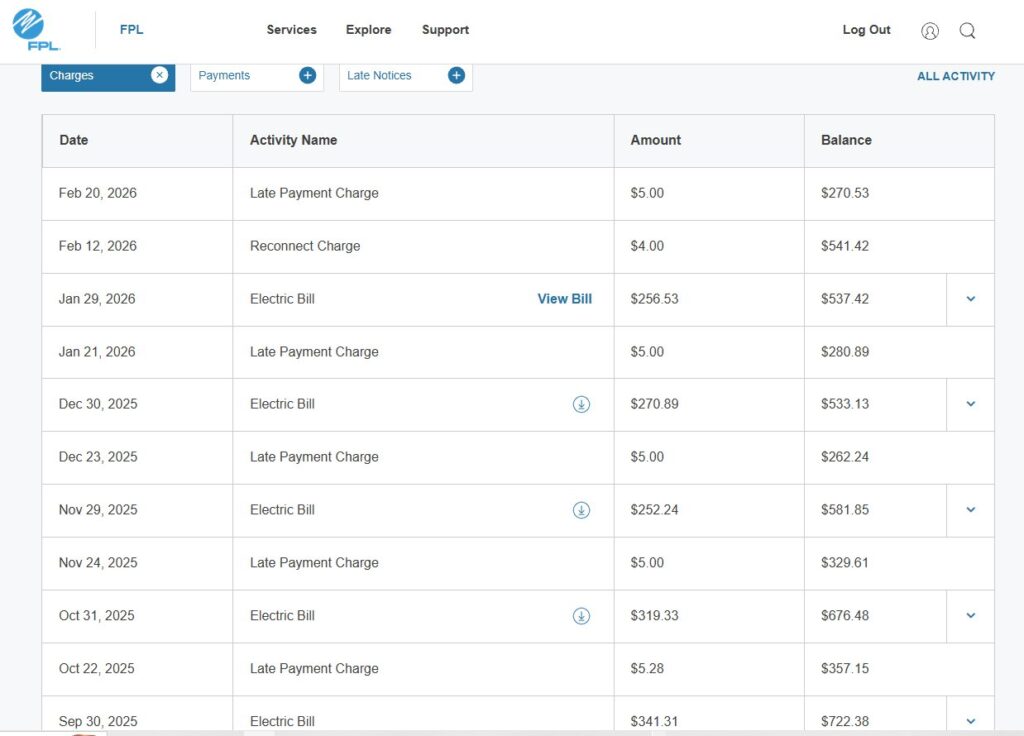Screen dimensions: 1024x736
Task: Add the Payments filter
Action: 307,75
